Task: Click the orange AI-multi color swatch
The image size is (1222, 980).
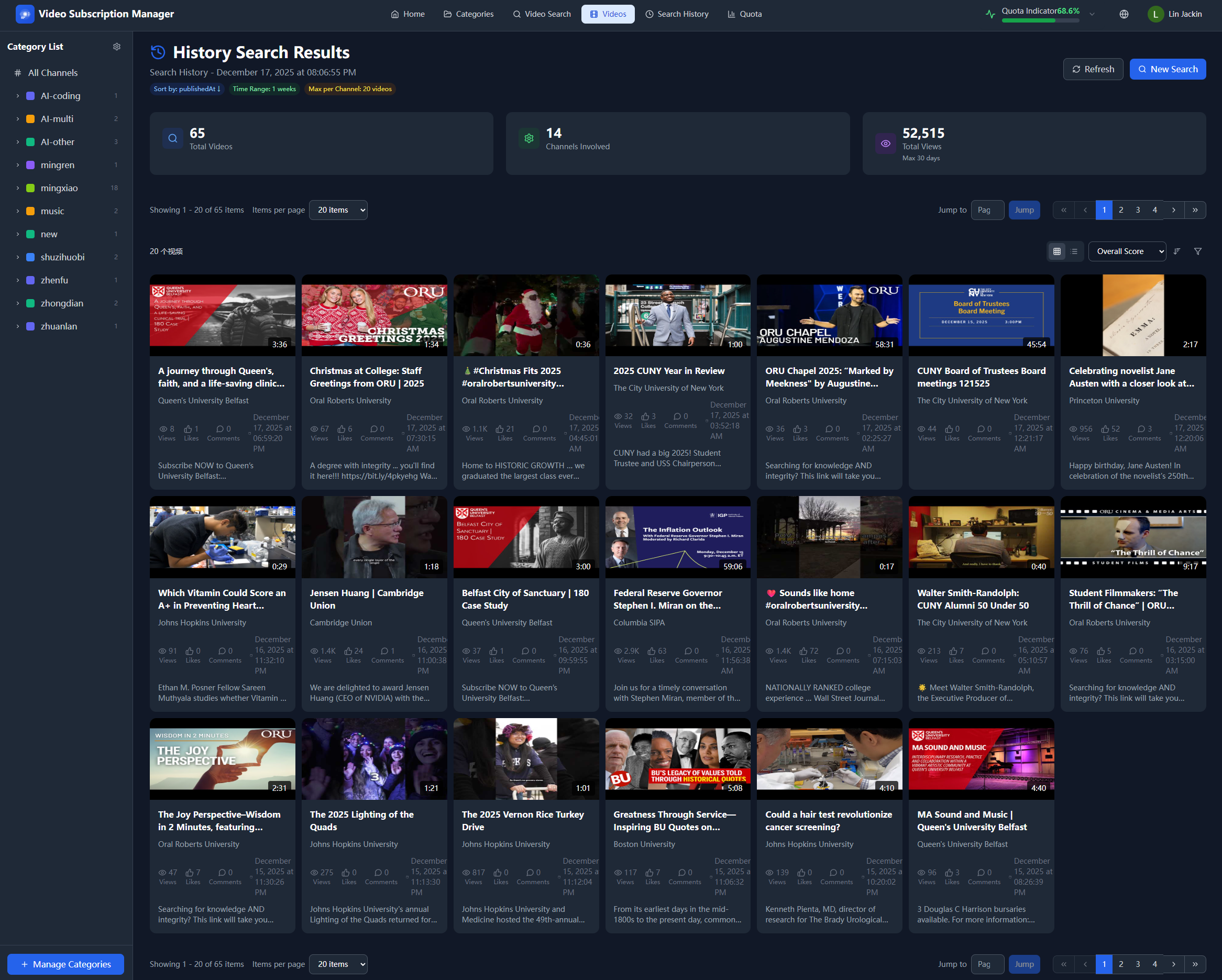Action: point(30,119)
